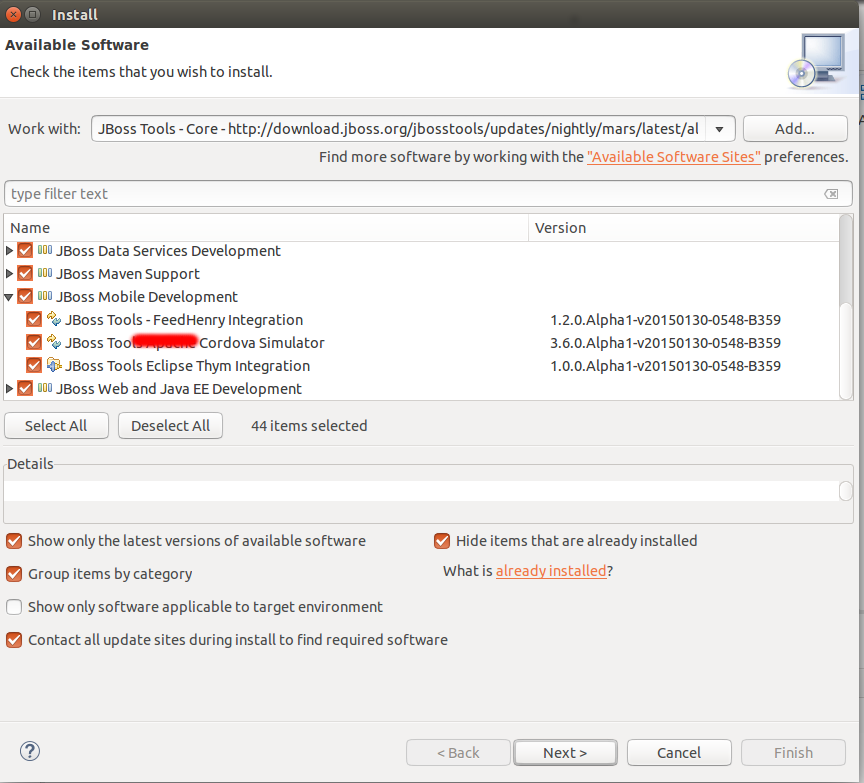The image size is (864, 783).
Task: Uncheck JBoss Data Services Development
Action: click(25, 251)
